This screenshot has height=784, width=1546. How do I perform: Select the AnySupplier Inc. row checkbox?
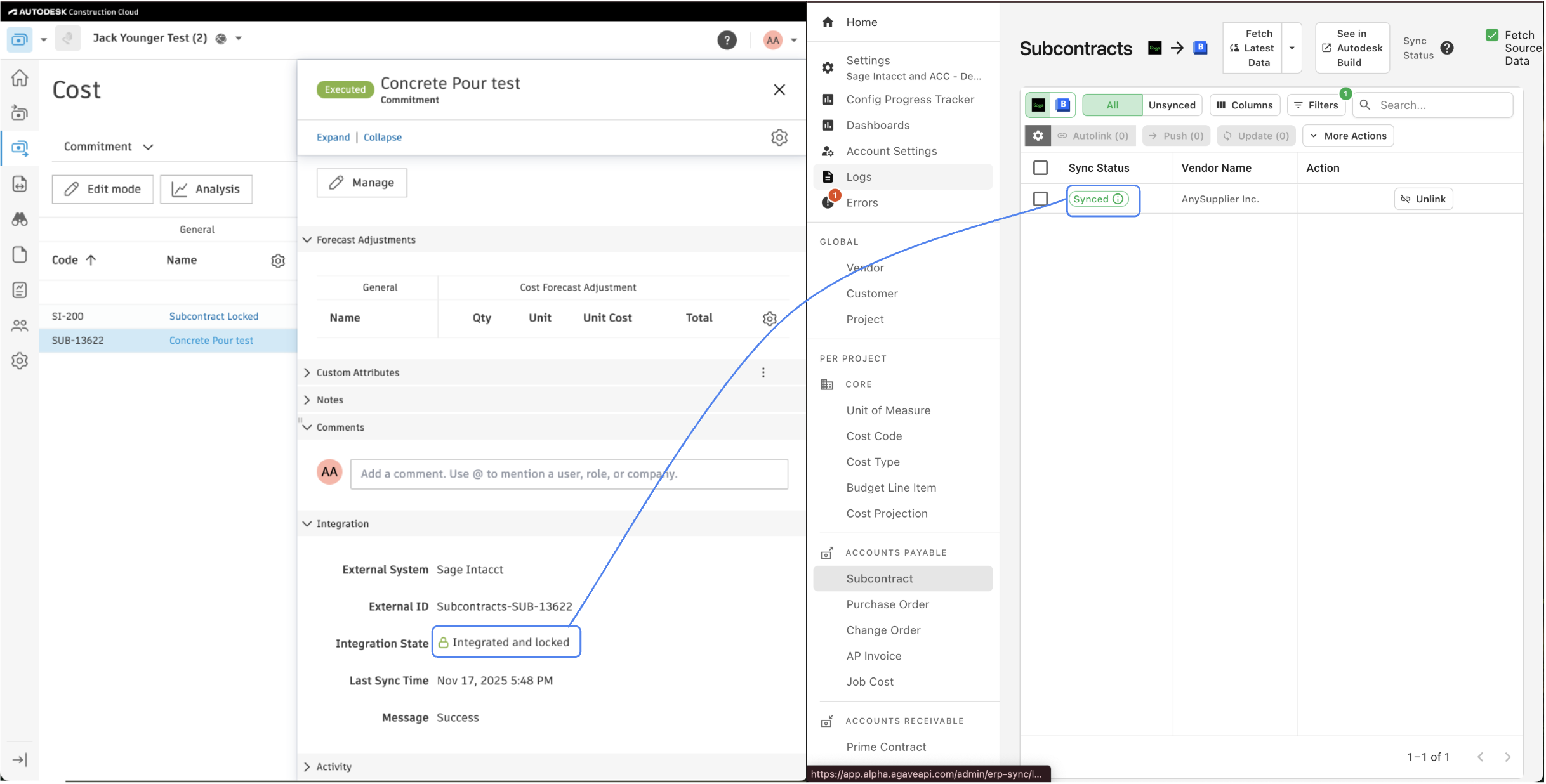(x=1040, y=199)
